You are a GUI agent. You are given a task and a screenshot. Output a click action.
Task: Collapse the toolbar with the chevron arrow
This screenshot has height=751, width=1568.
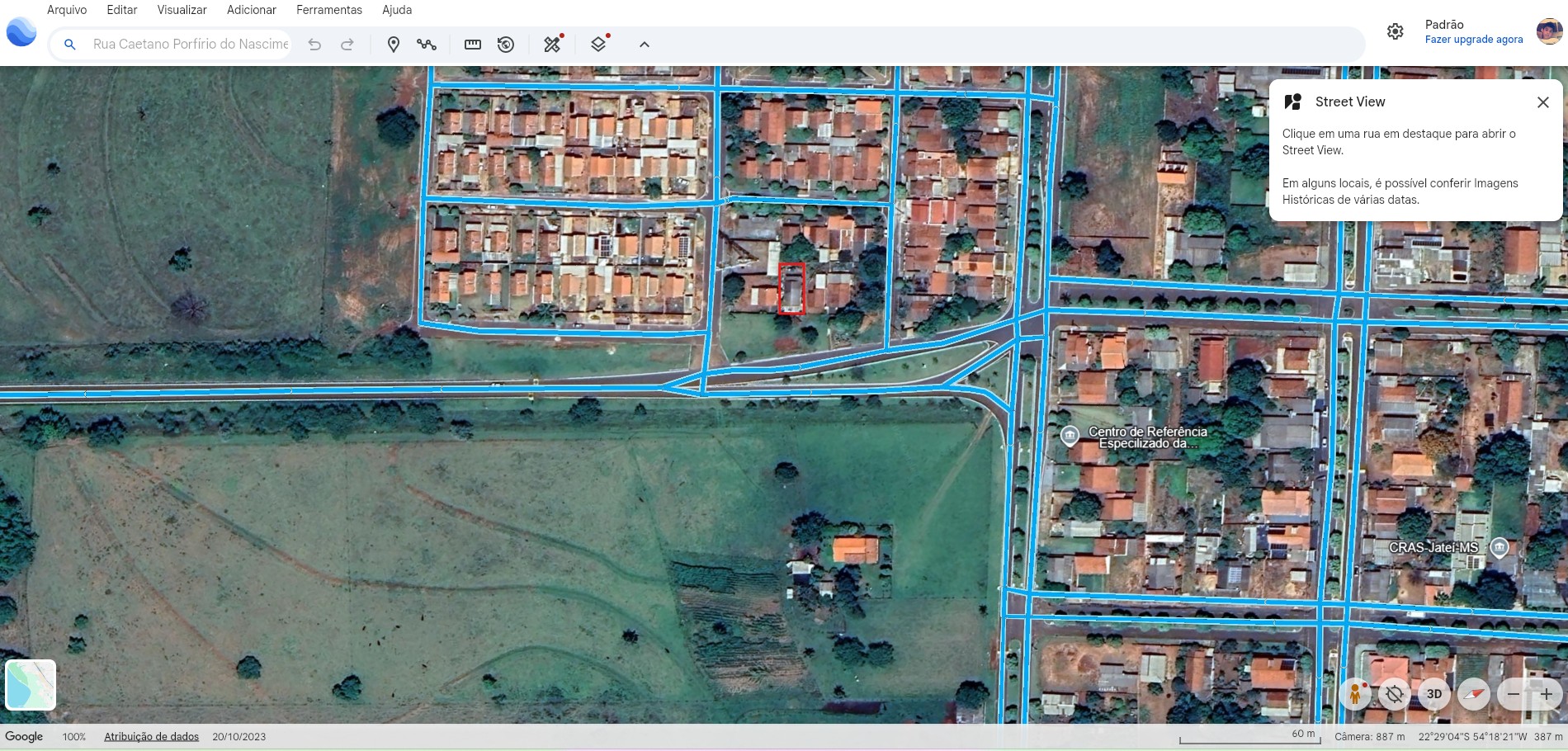tap(645, 45)
